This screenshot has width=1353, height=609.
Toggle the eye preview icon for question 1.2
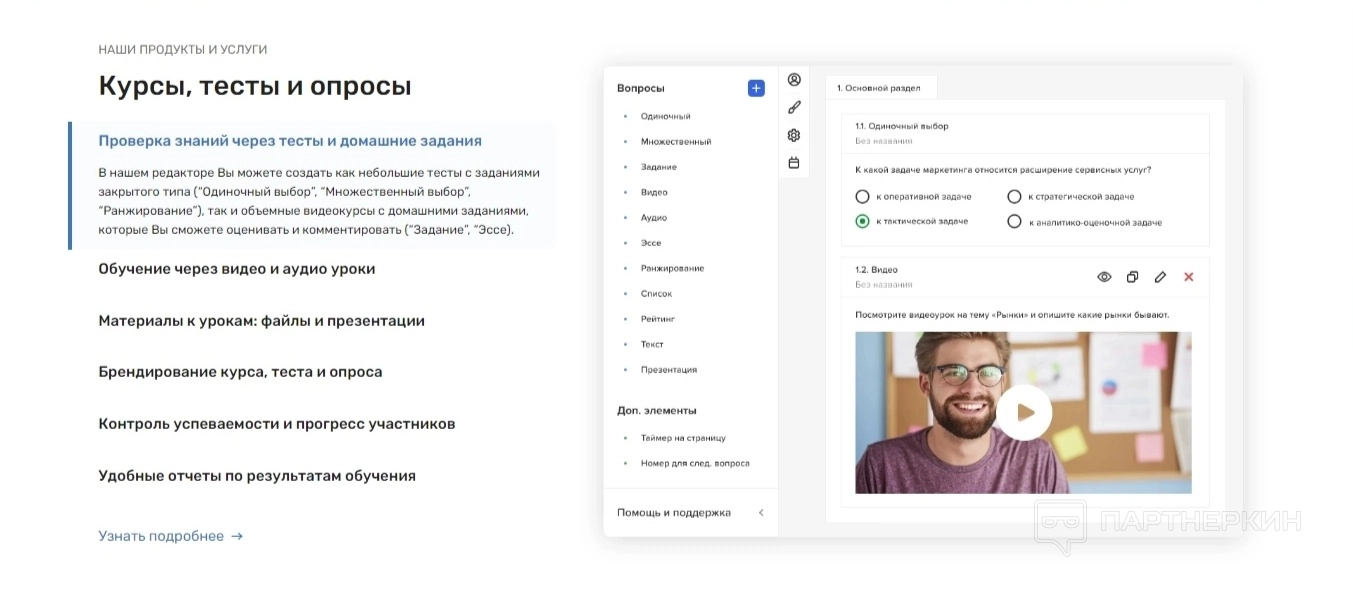tap(1104, 277)
